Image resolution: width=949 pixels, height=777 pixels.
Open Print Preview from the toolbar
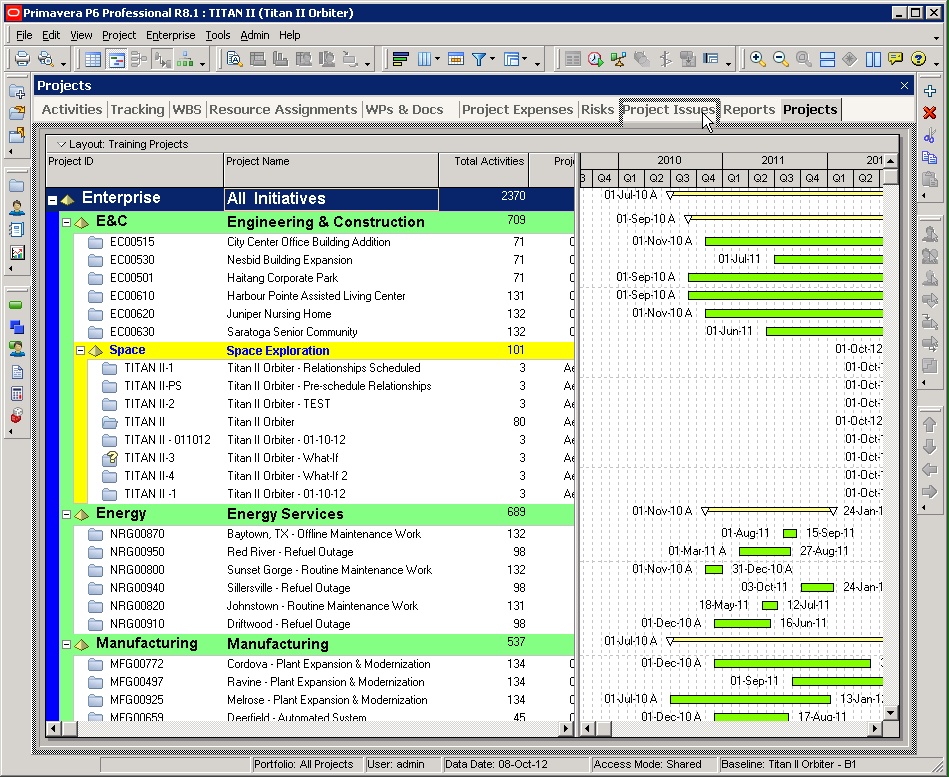tap(45, 59)
